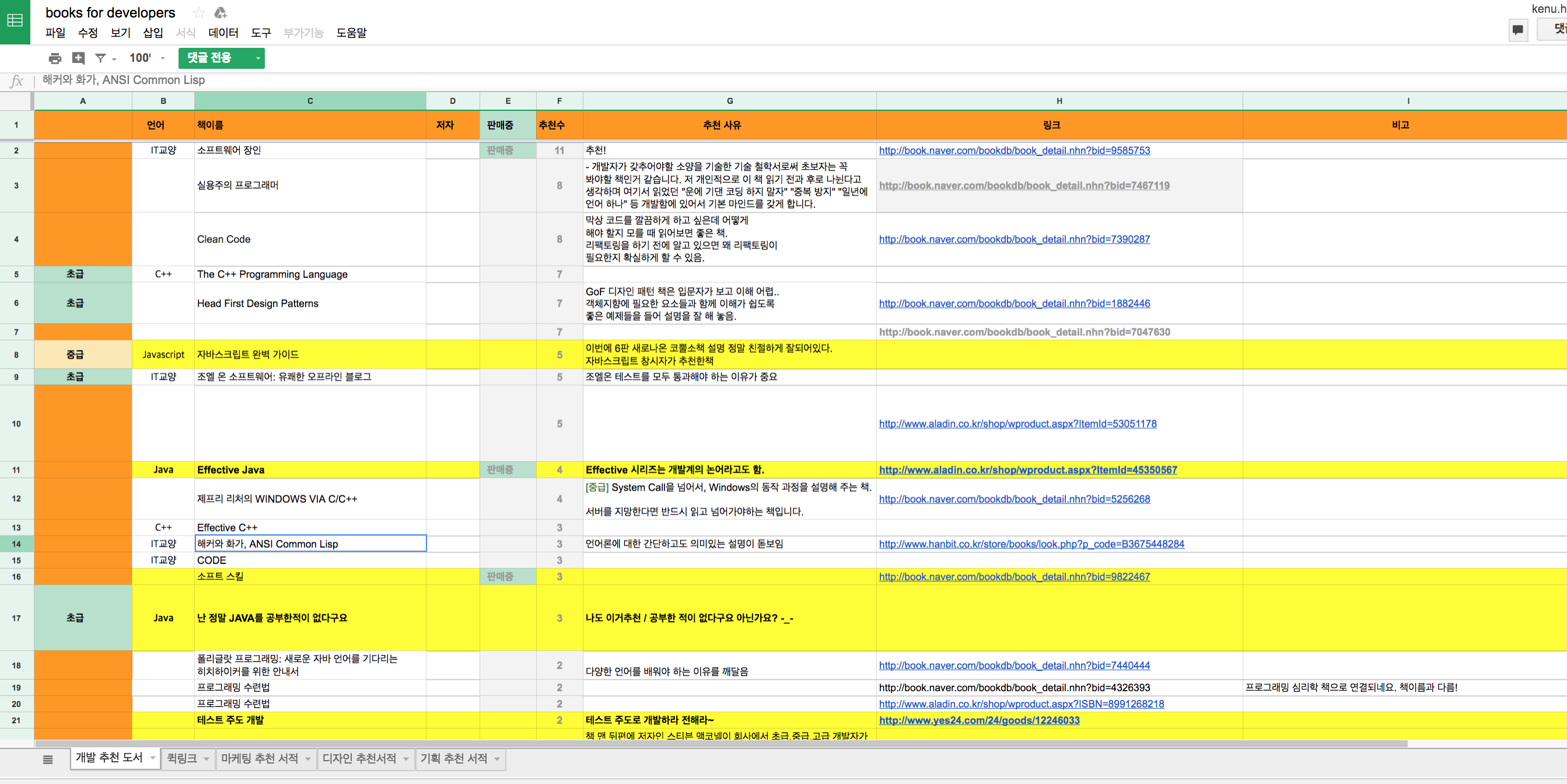
Task: Open the naver link ending in bid=9822467
Action: pyautogui.click(x=1014, y=576)
